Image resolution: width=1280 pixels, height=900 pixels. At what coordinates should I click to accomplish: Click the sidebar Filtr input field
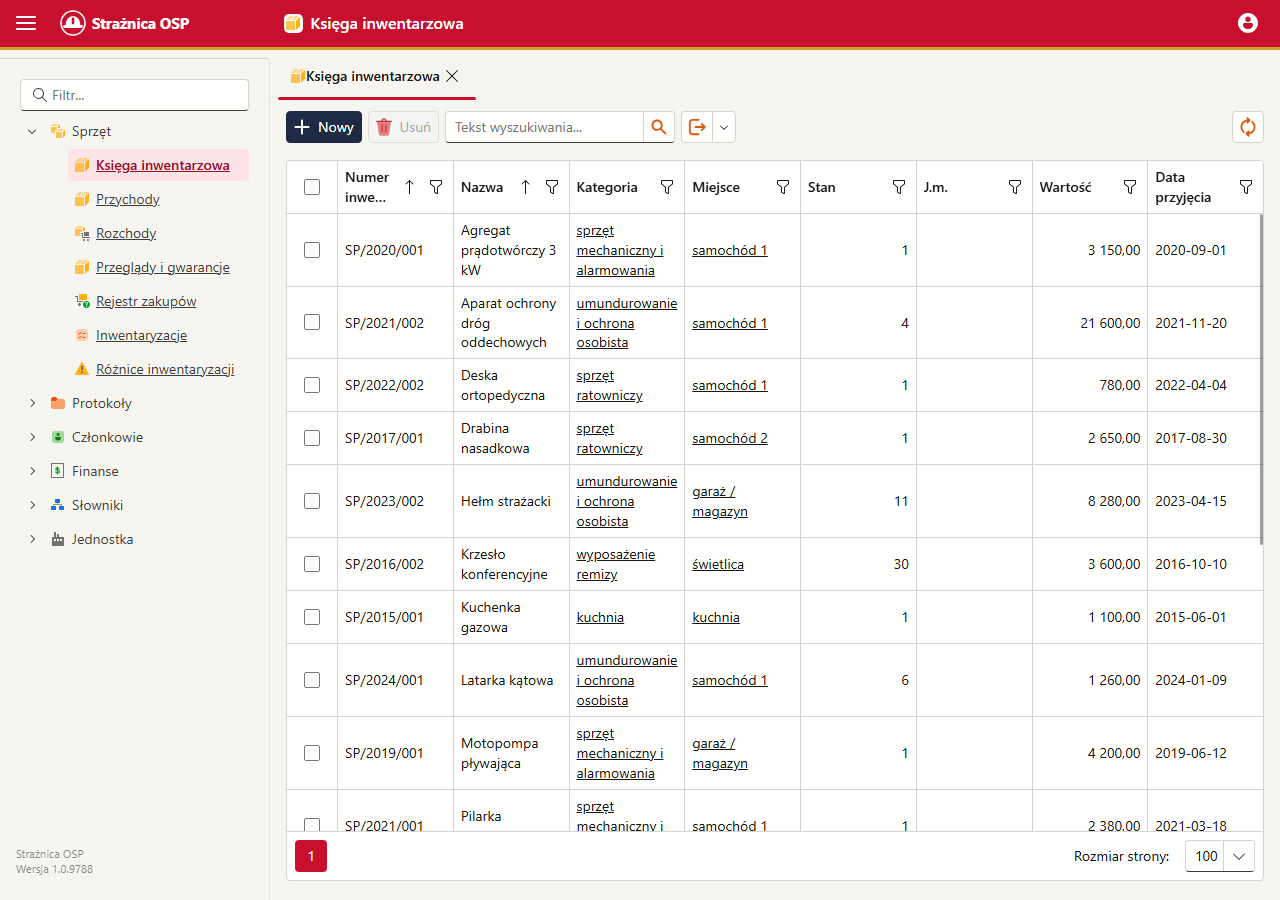click(134, 95)
